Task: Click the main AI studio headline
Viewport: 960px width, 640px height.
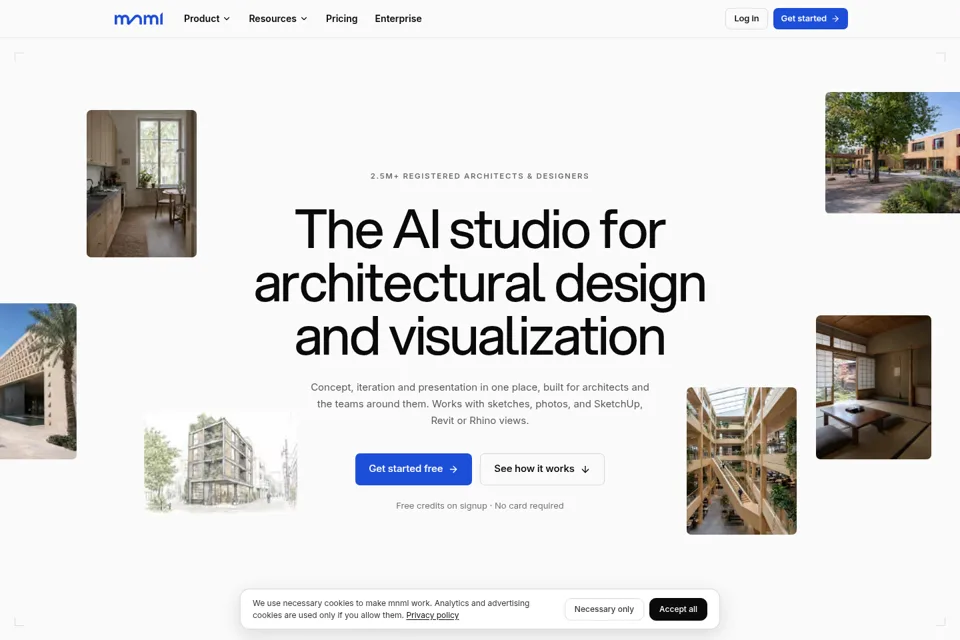Action: 480,283
